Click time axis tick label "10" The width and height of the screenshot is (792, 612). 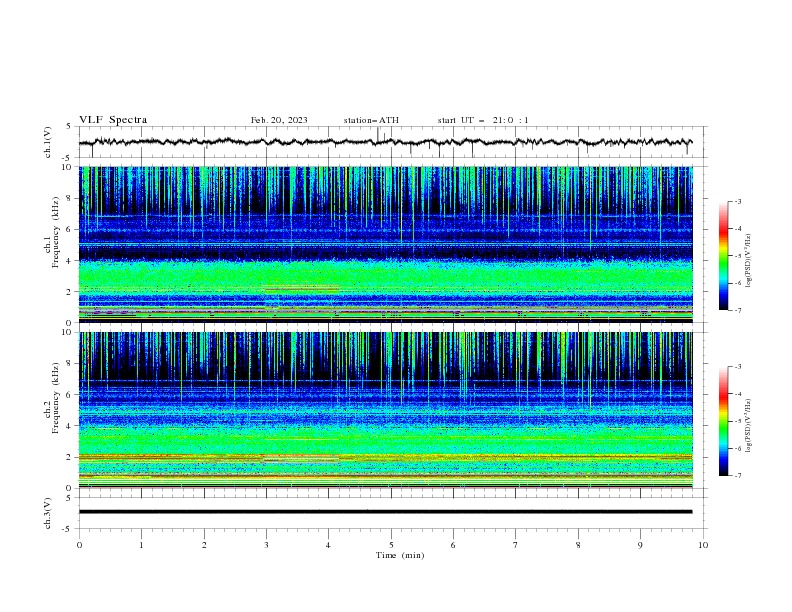(x=703, y=545)
